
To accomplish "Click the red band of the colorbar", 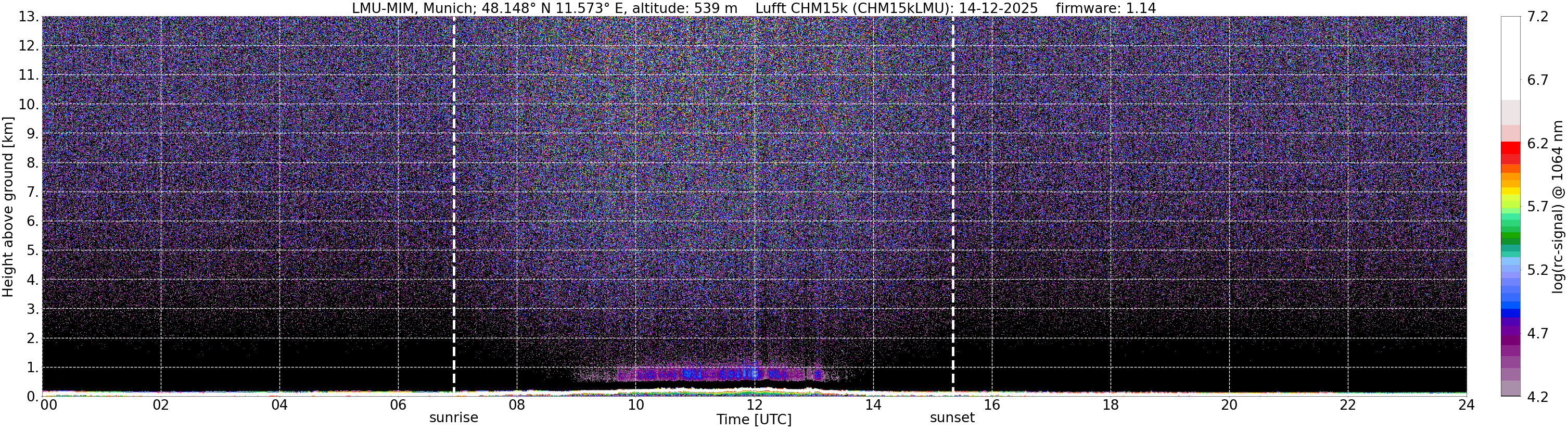I will (1510, 148).
